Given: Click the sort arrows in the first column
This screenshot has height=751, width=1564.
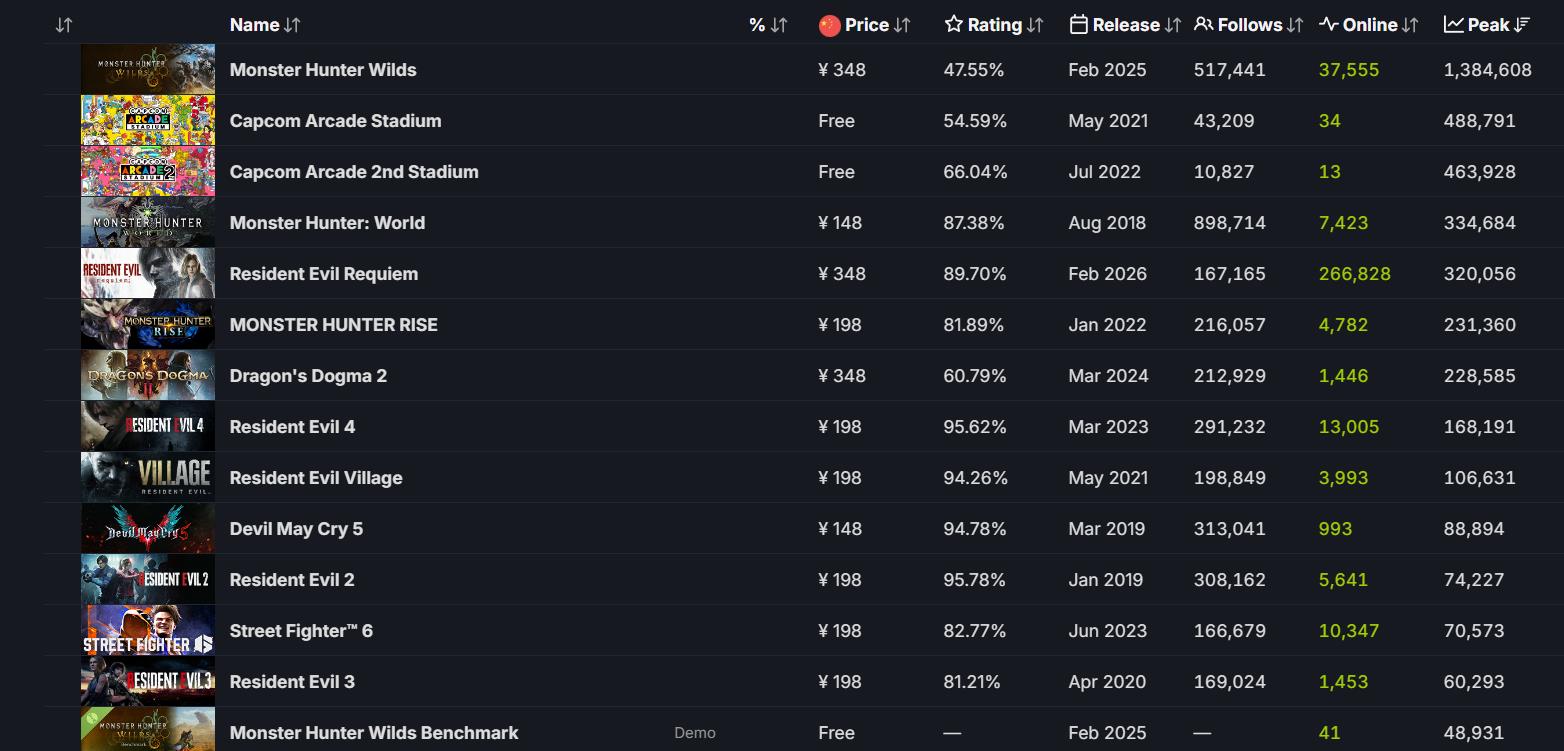Looking at the screenshot, I should point(64,25).
